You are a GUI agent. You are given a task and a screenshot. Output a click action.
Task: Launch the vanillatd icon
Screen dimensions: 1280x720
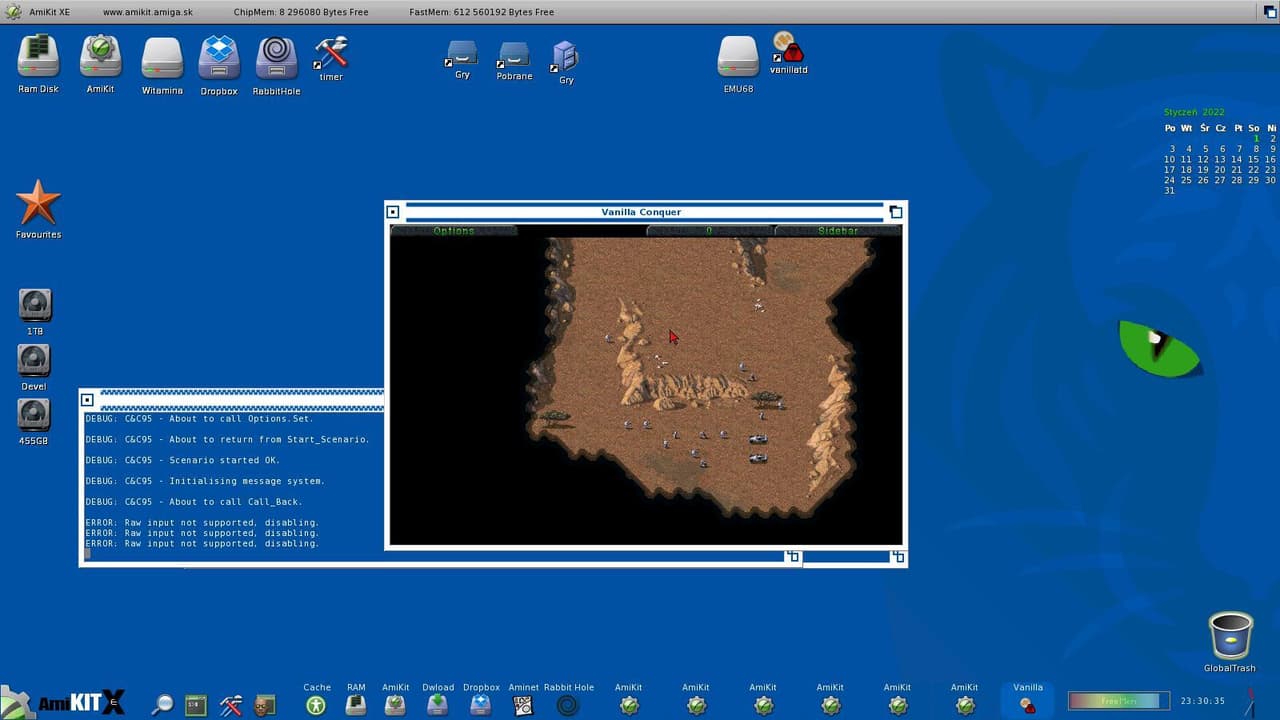(x=788, y=46)
